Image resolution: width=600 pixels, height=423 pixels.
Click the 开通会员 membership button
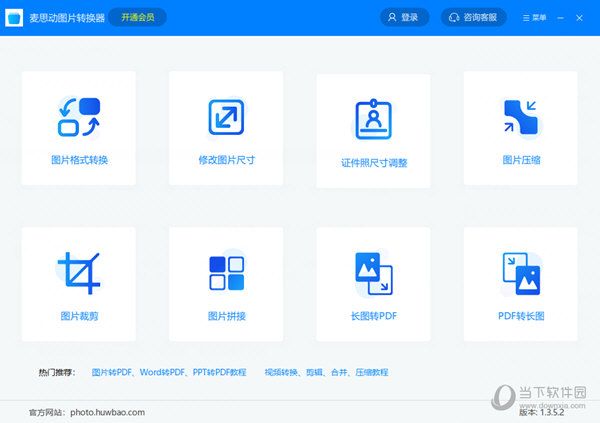click(138, 17)
